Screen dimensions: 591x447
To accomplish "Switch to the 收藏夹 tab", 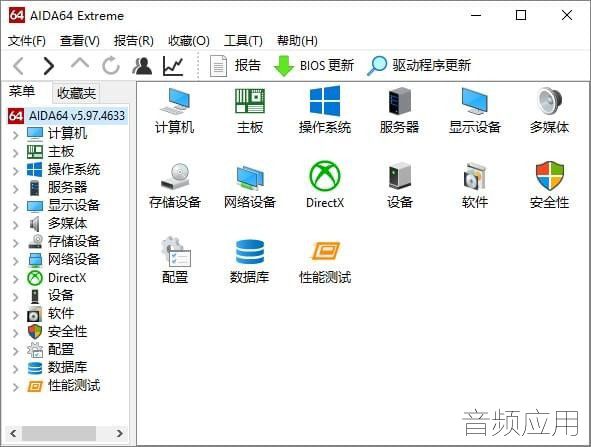I will 76,93.
